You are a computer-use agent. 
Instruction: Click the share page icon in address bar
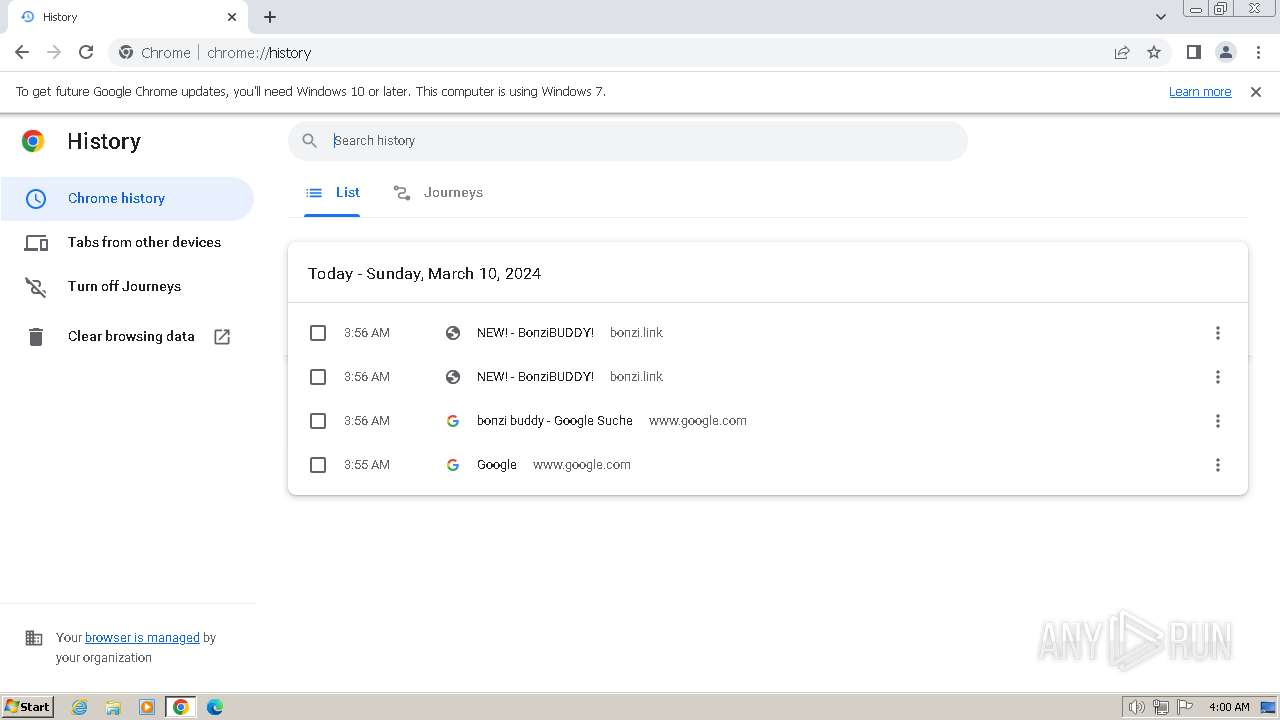[1122, 52]
